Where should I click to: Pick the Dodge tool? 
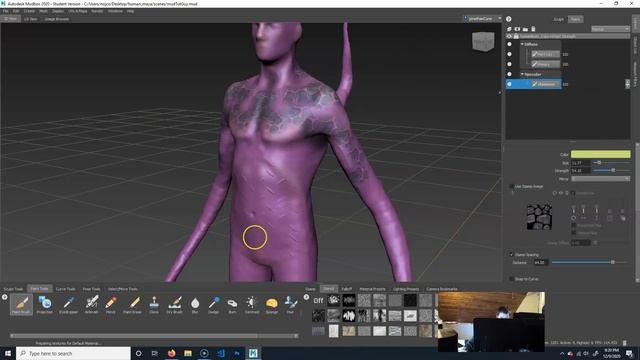[x=213, y=305]
